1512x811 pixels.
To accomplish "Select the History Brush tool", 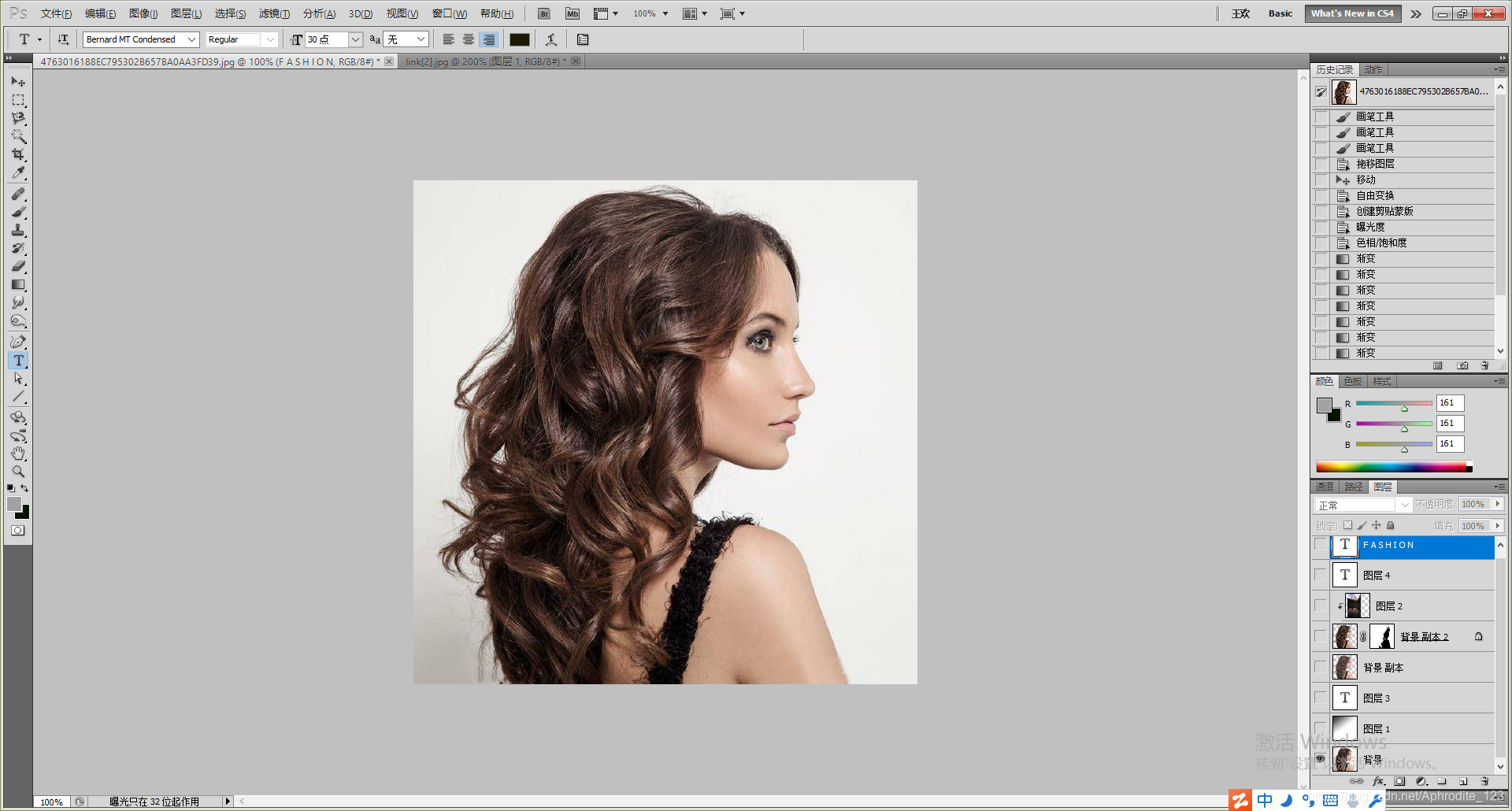I will (18, 248).
